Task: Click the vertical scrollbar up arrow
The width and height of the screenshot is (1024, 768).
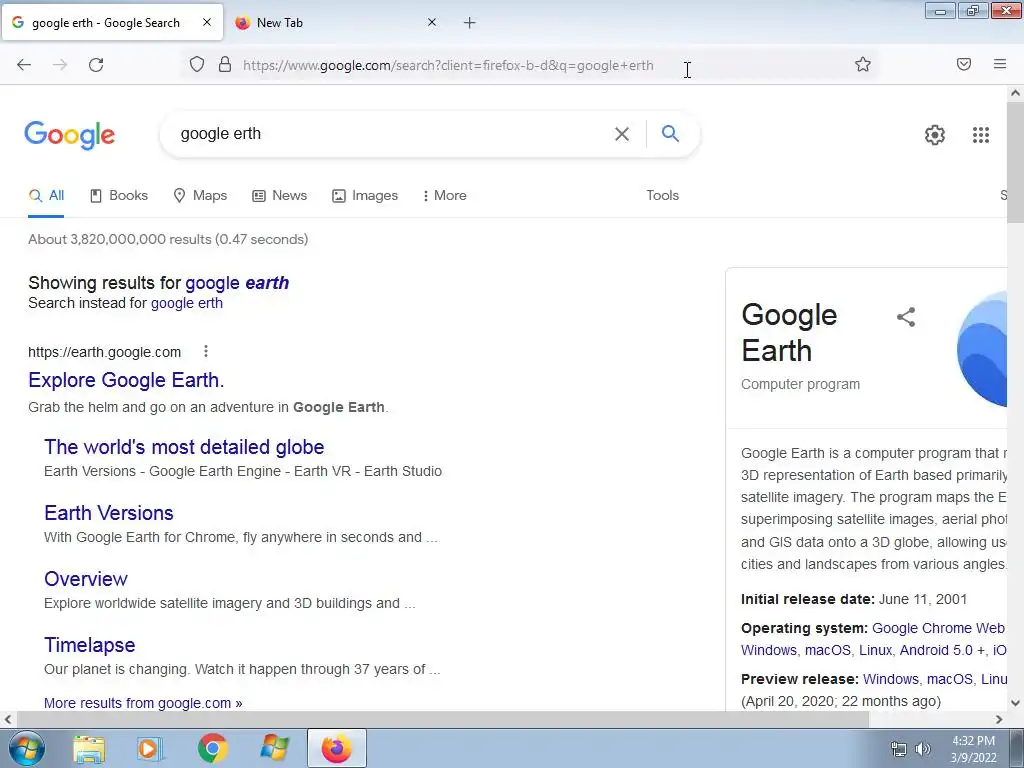Action: click(1015, 93)
